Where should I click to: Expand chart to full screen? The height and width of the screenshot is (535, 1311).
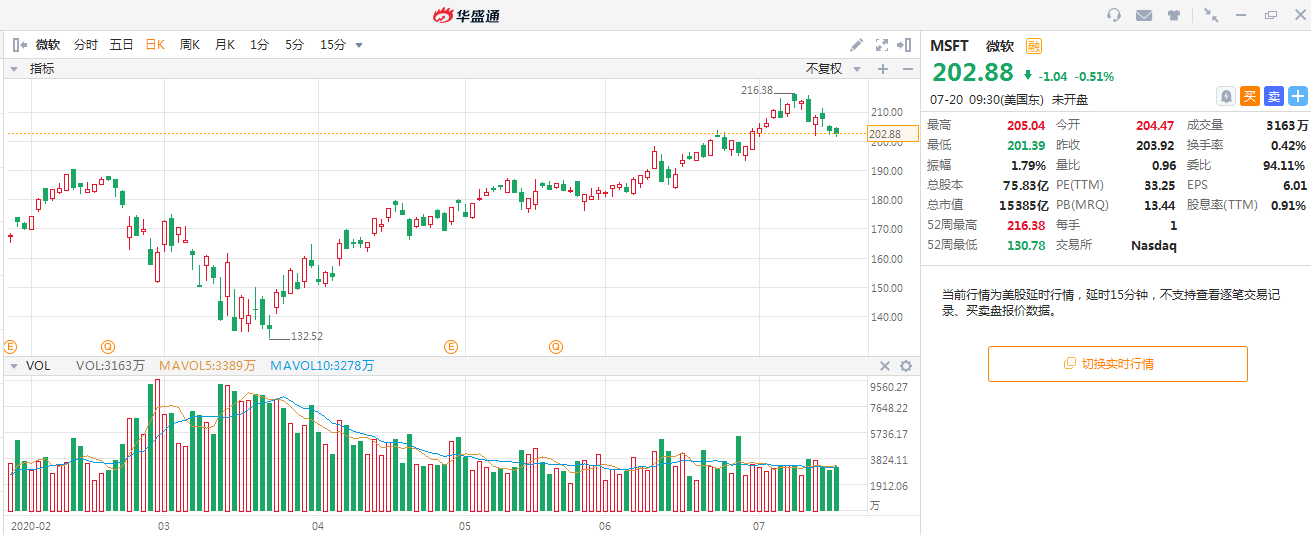coord(881,45)
